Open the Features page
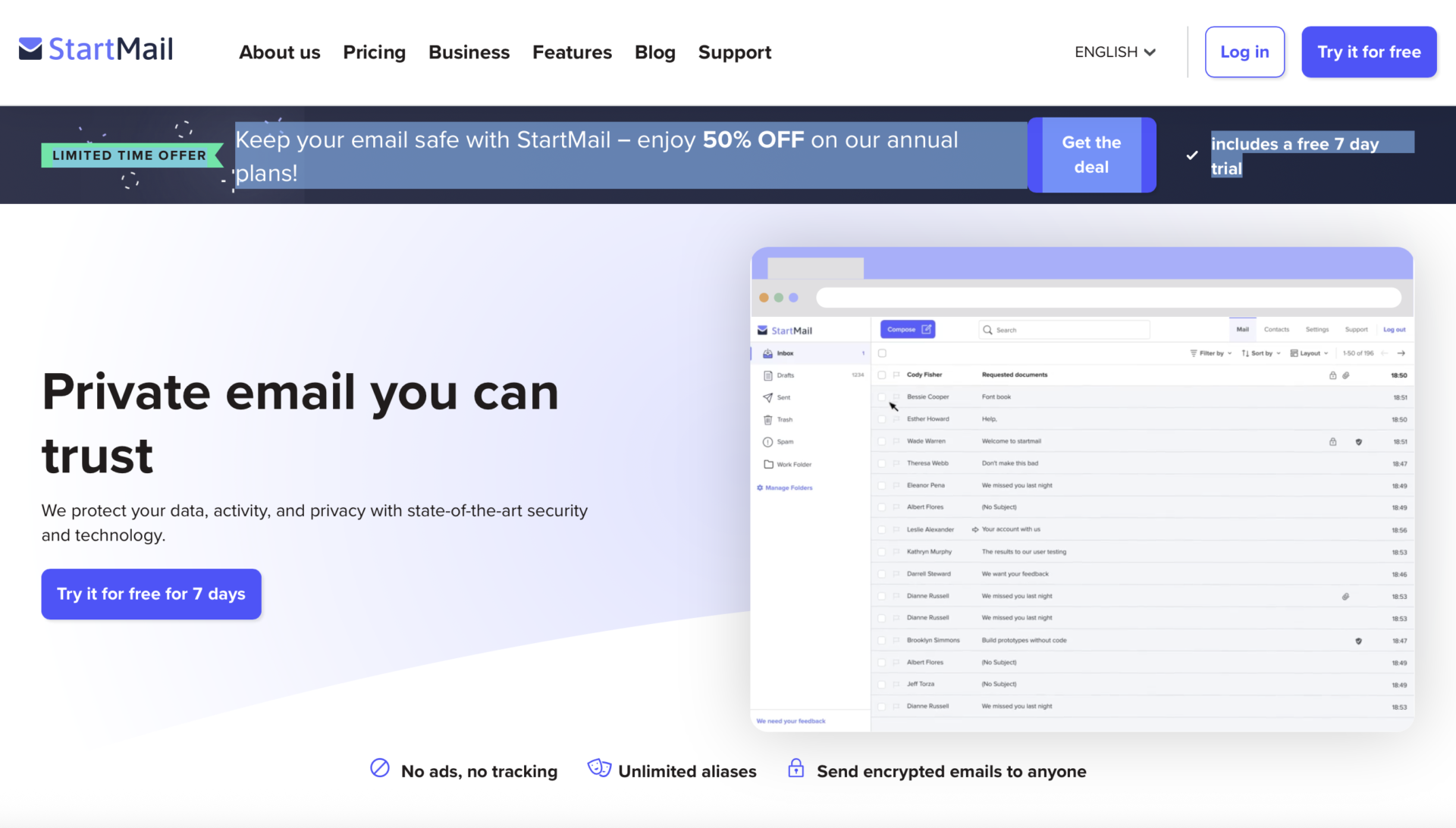The height and width of the screenshot is (828, 1456). pyautogui.click(x=572, y=52)
